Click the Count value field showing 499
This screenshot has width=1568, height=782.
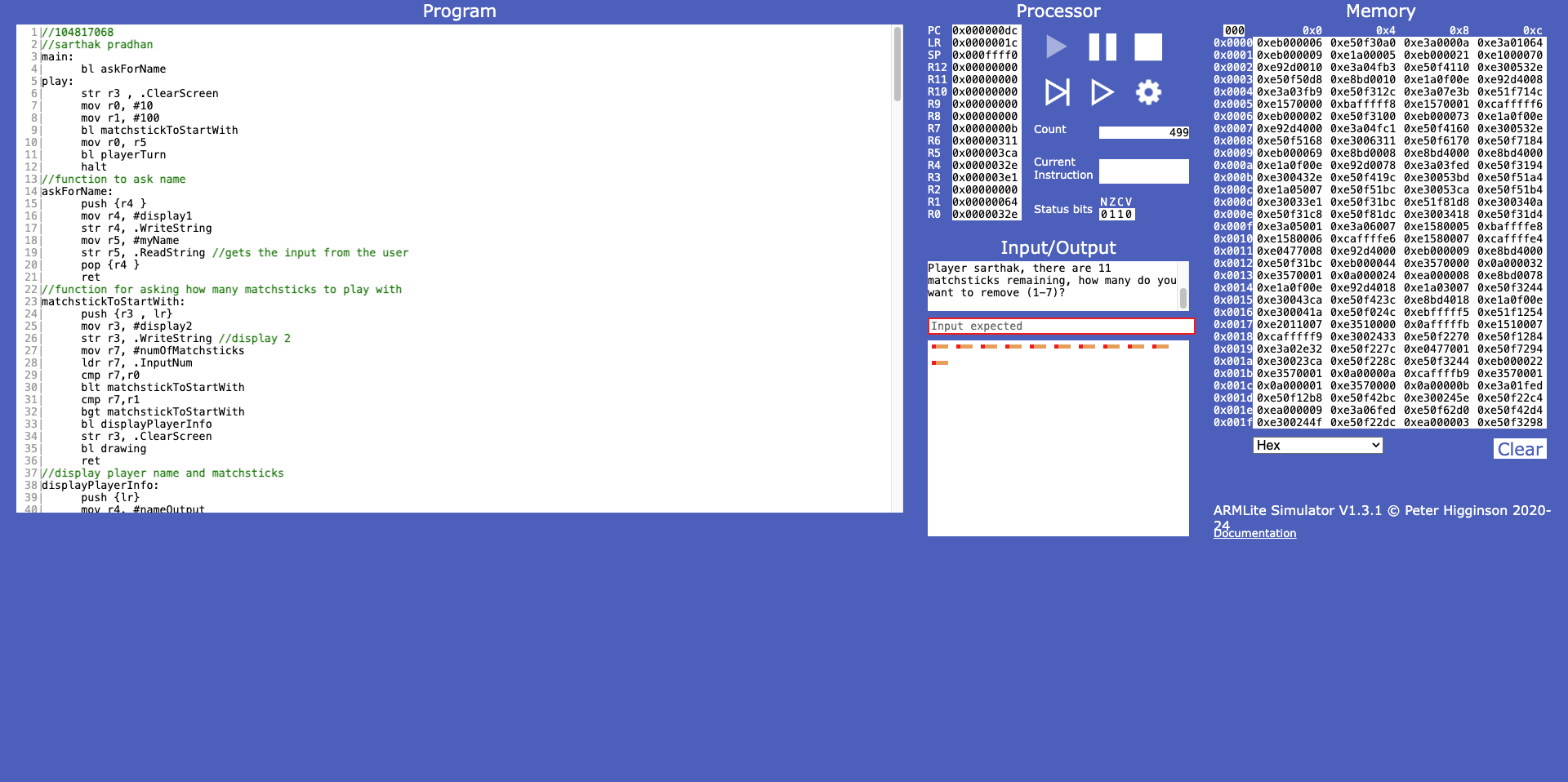(1144, 132)
